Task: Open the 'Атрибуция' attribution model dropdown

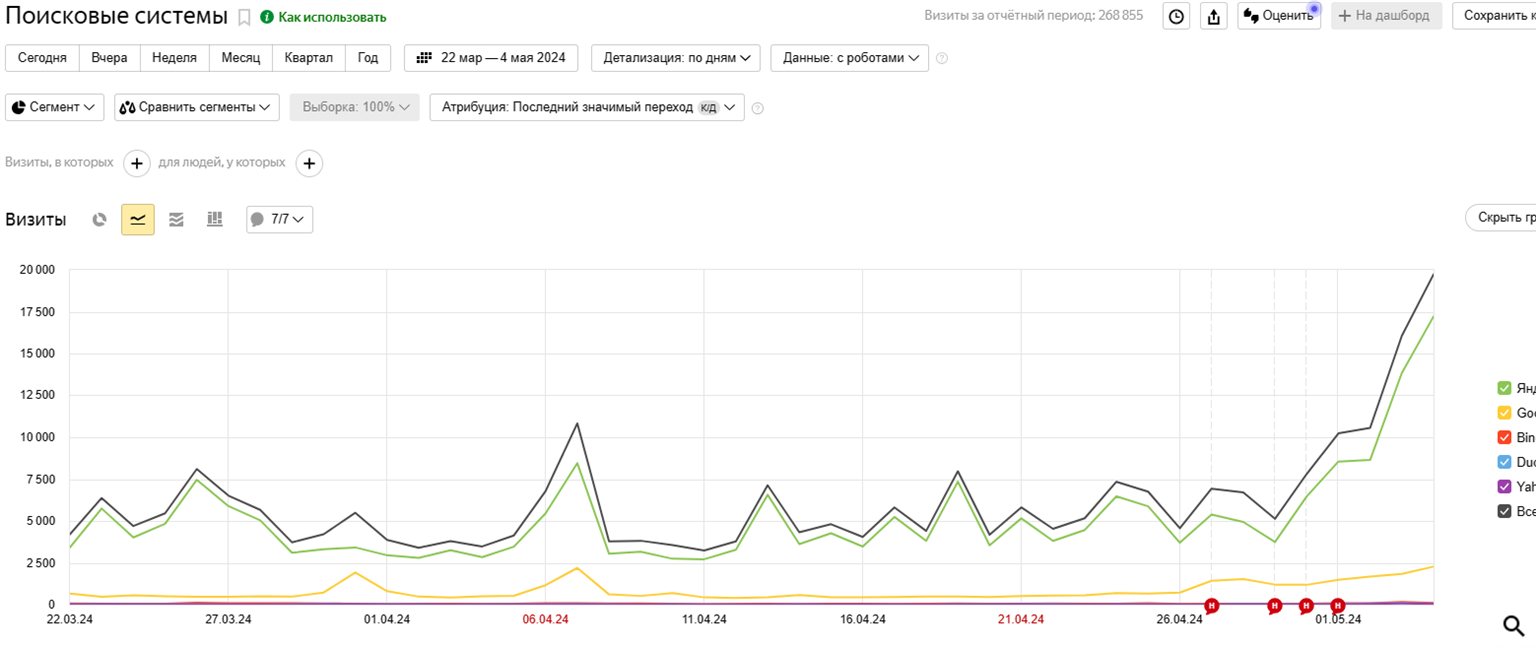Action: (587, 107)
